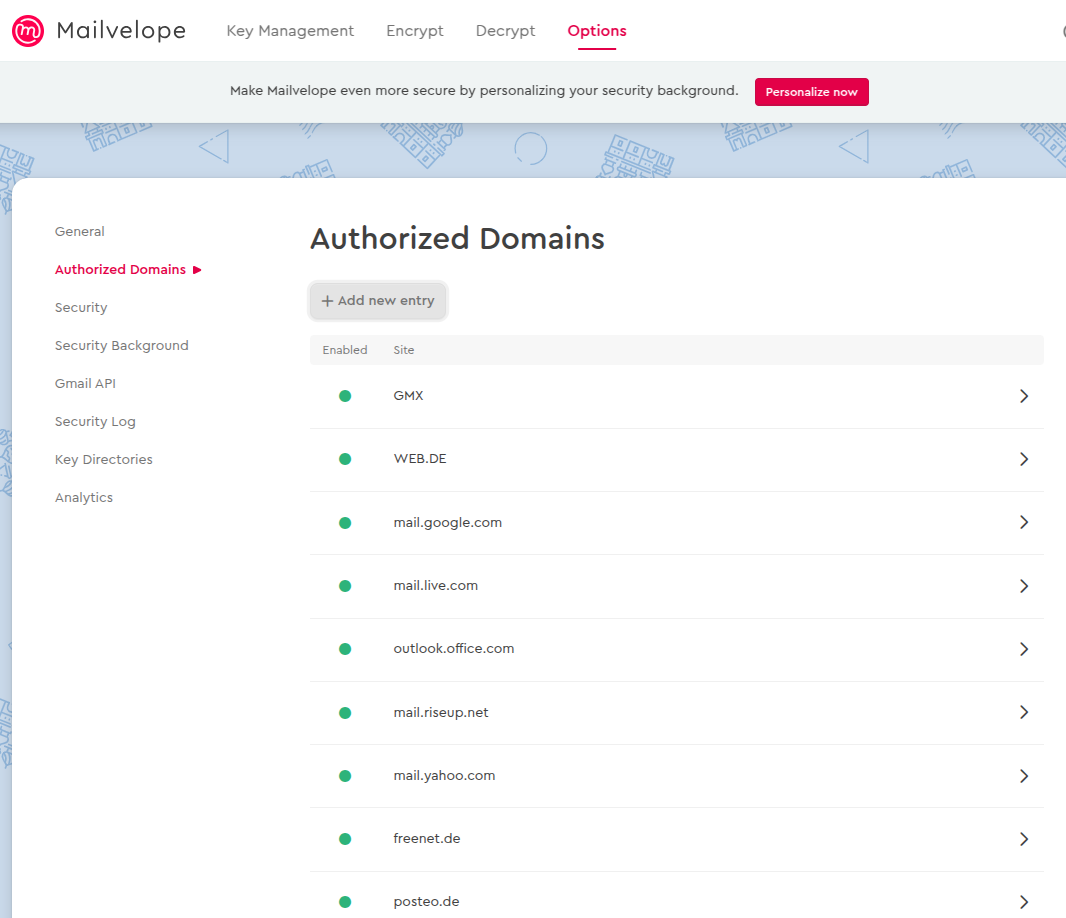
Task: Switch to the Encrypt tab
Action: tap(415, 31)
